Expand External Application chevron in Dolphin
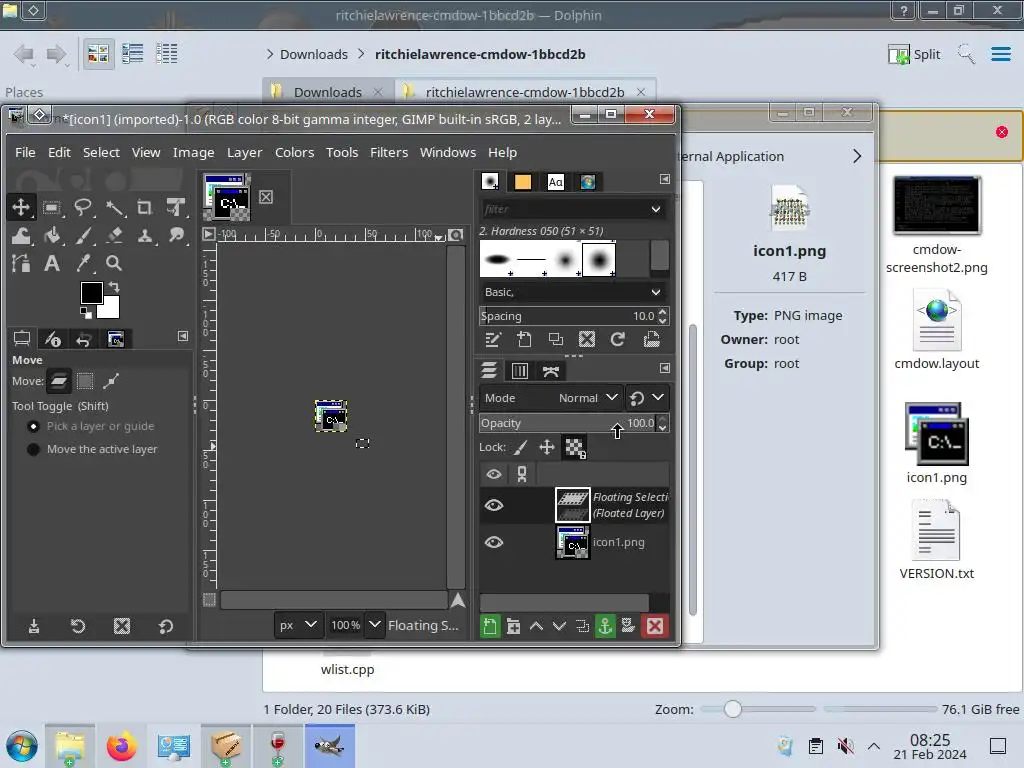Screen dimensions: 1024x768 click(857, 156)
